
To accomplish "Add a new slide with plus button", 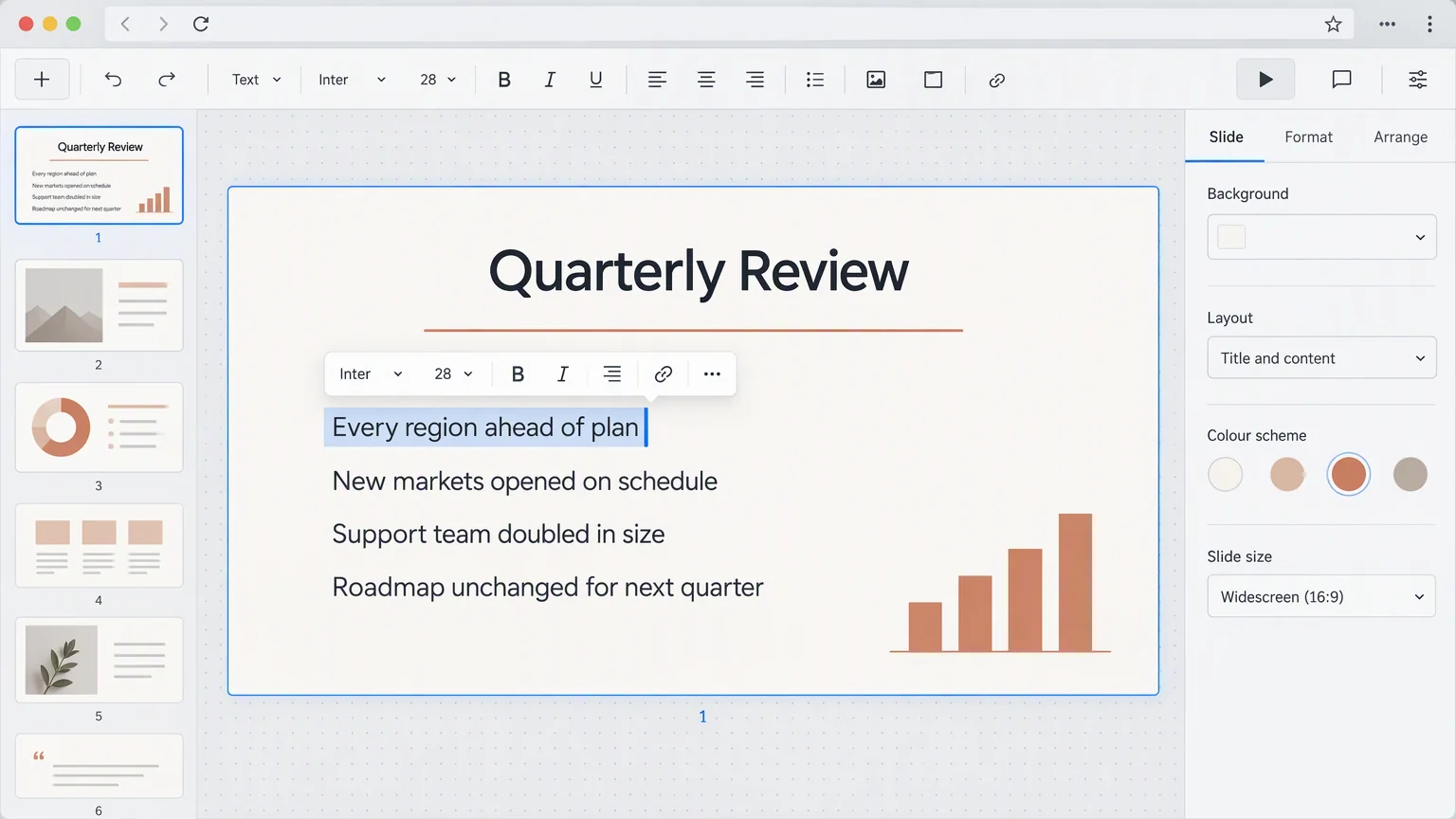I will (x=42, y=80).
